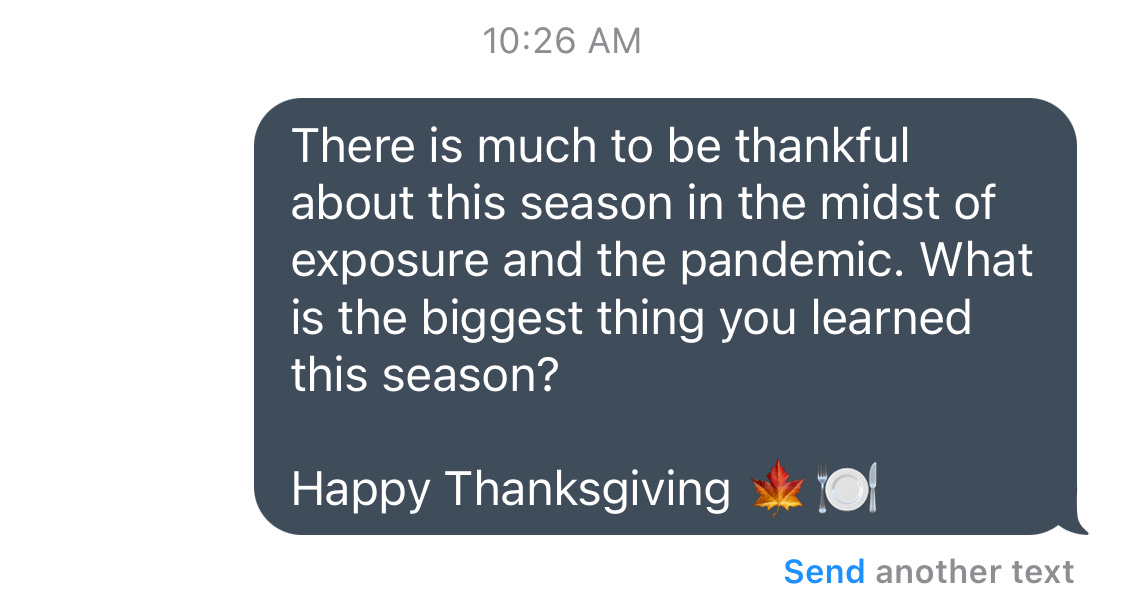Click the 'another text' label
1125x601 pixels.
[x=974, y=572]
